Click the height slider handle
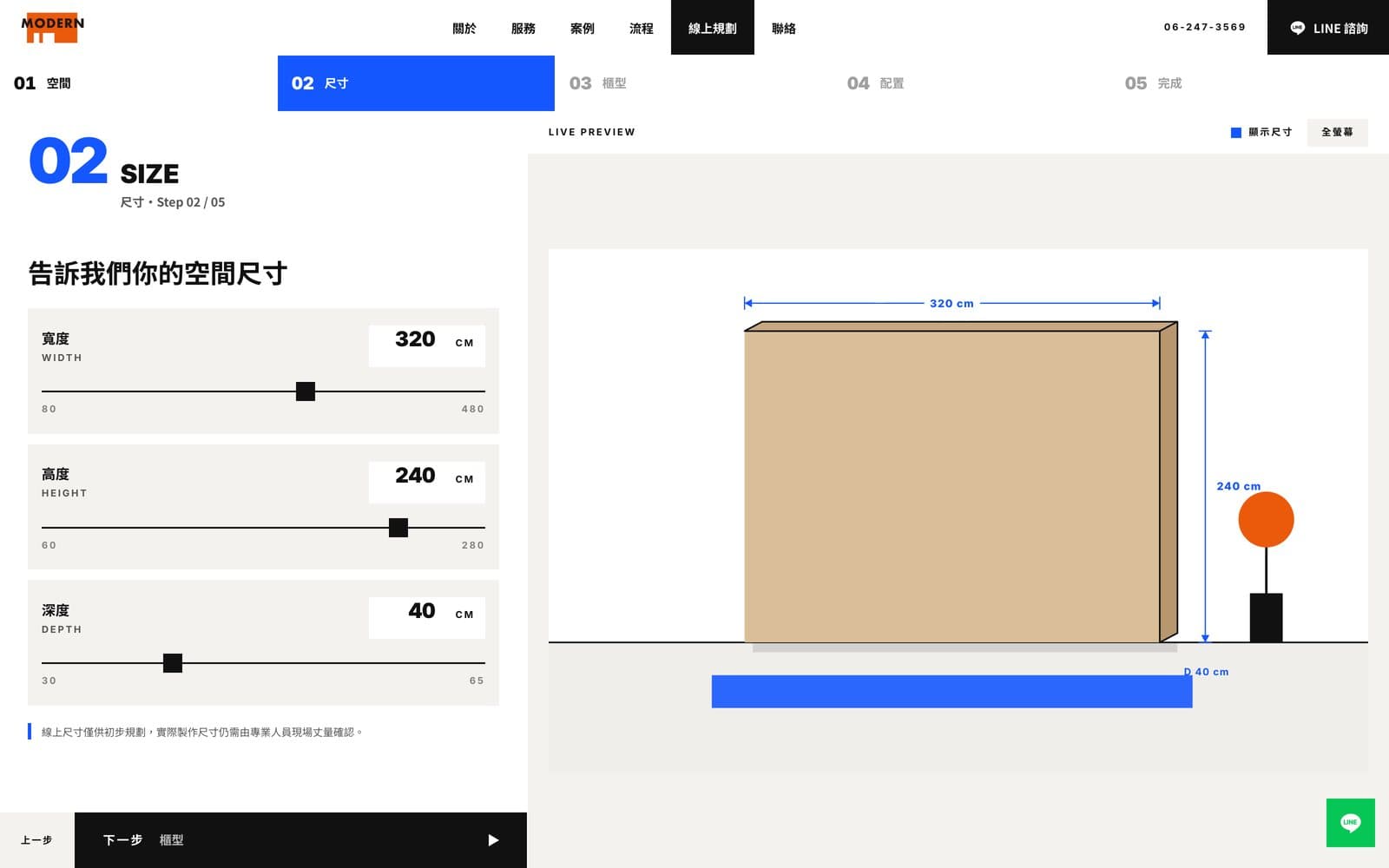Viewport: 1389px width, 868px height. 398,528
